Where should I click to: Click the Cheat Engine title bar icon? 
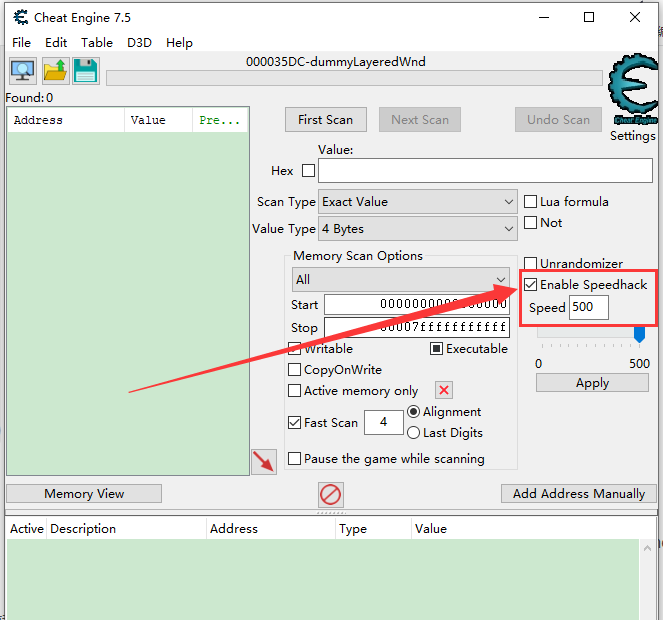pos(19,17)
